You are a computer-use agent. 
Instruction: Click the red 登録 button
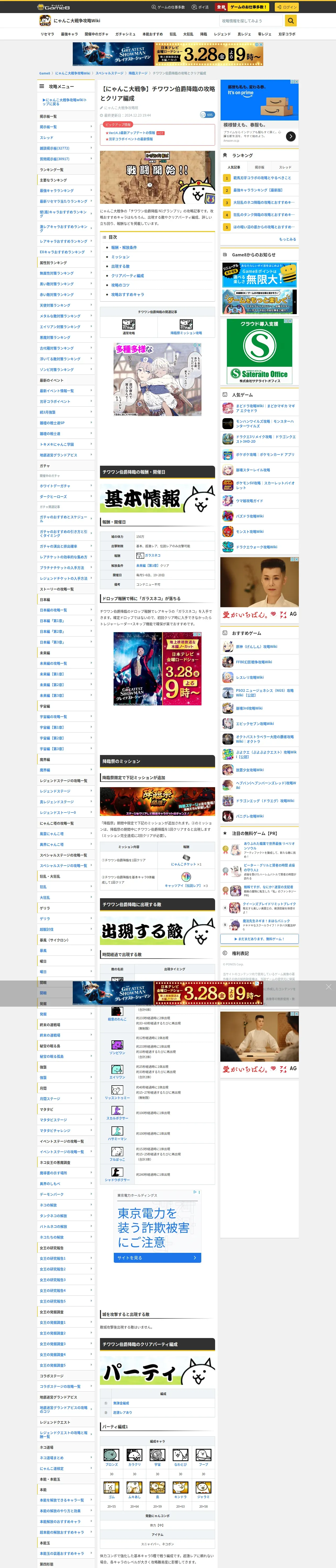221,7
